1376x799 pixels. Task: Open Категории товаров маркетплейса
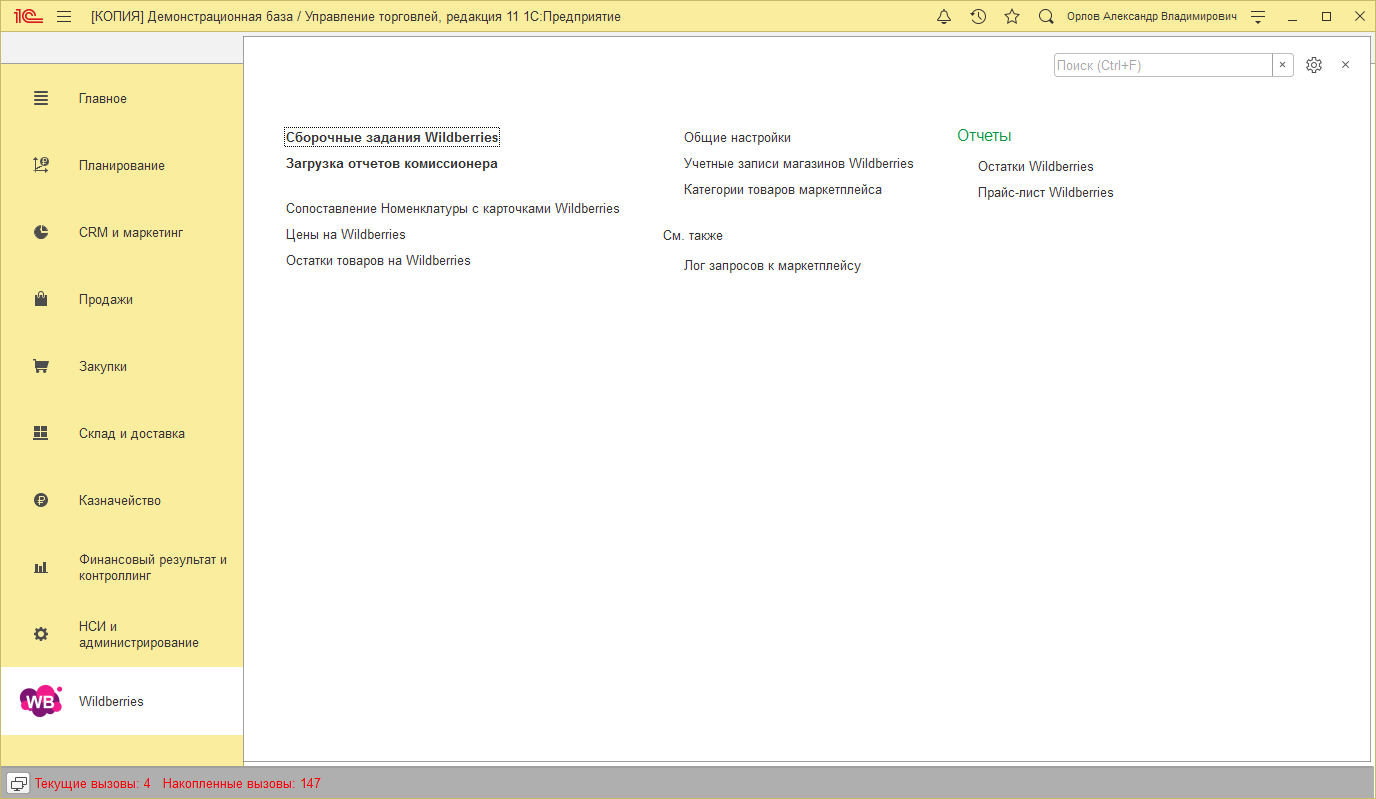coord(783,190)
